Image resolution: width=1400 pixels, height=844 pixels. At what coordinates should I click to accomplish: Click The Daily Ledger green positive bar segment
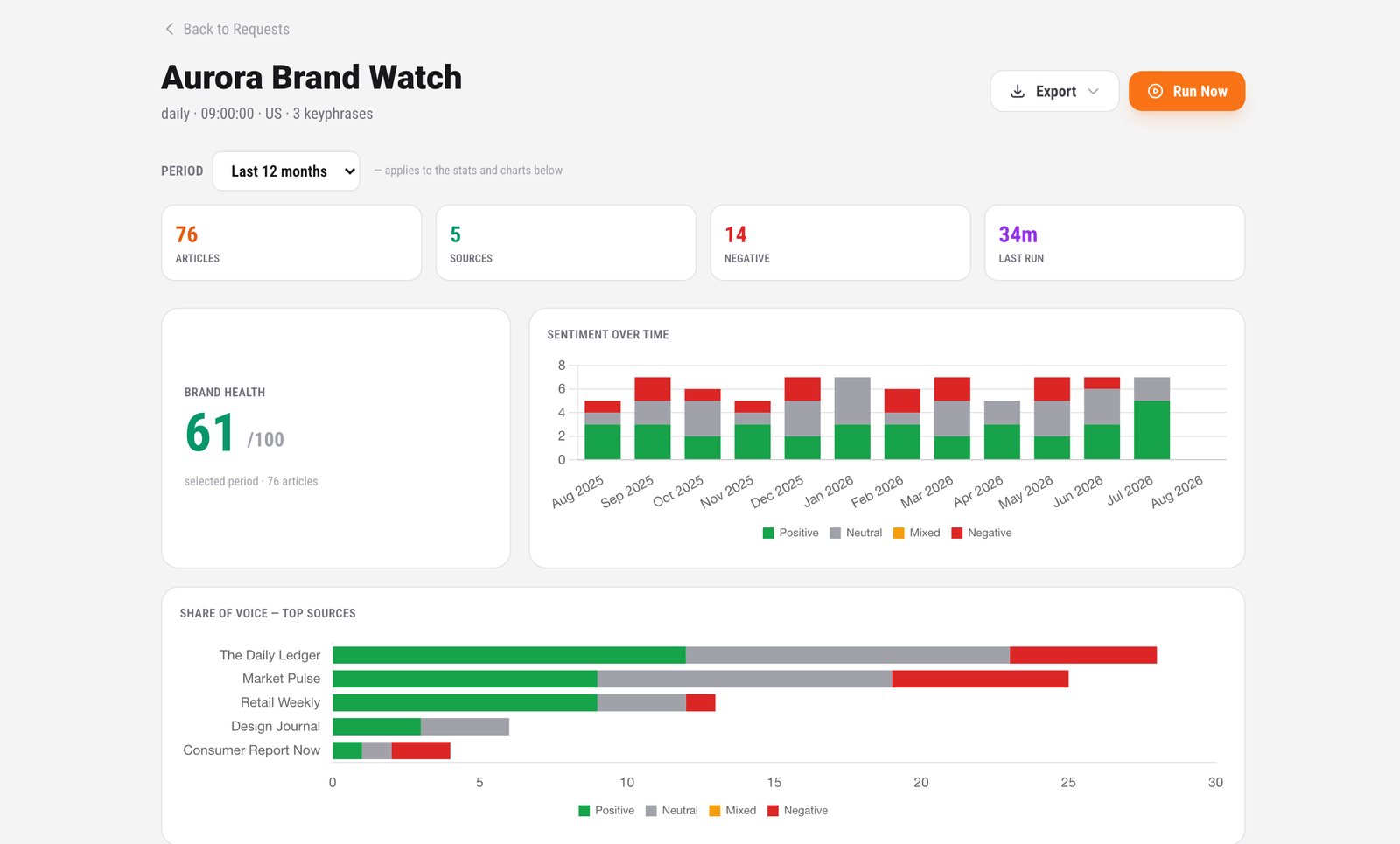point(509,655)
